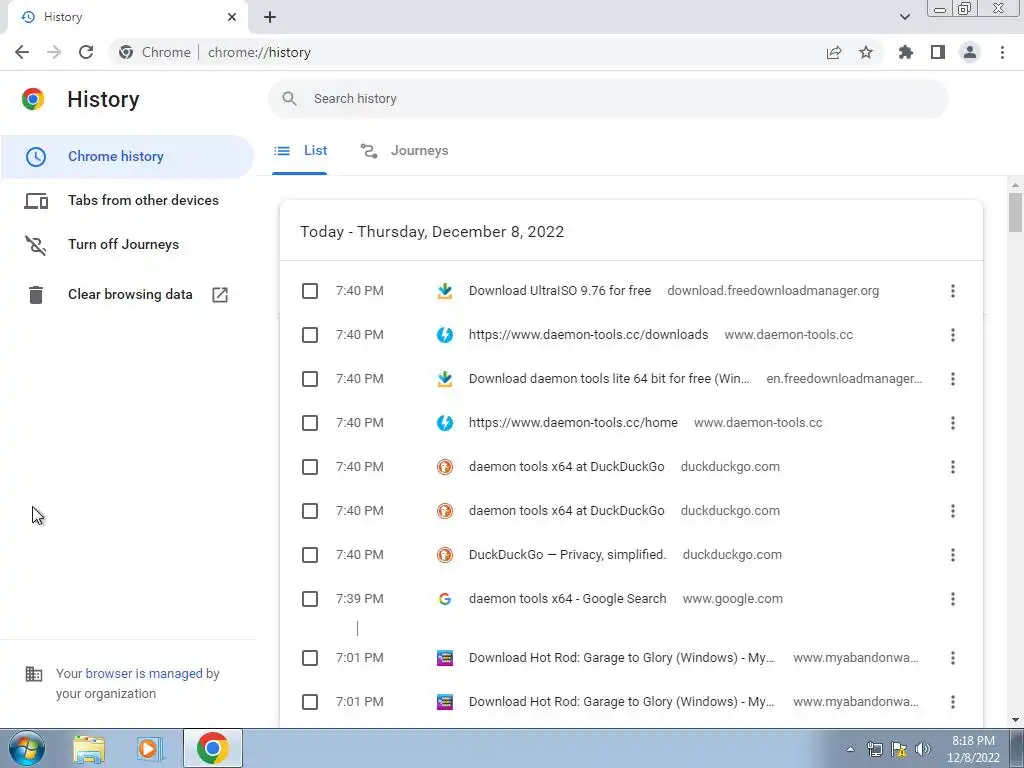The height and width of the screenshot is (768, 1024).
Task: Switch to the List tab
Action: coord(300,151)
